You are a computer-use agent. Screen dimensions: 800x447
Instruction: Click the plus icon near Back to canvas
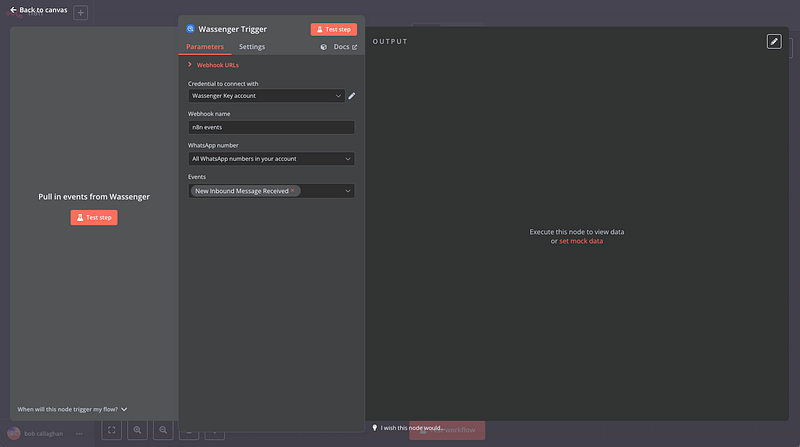point(81,13)
